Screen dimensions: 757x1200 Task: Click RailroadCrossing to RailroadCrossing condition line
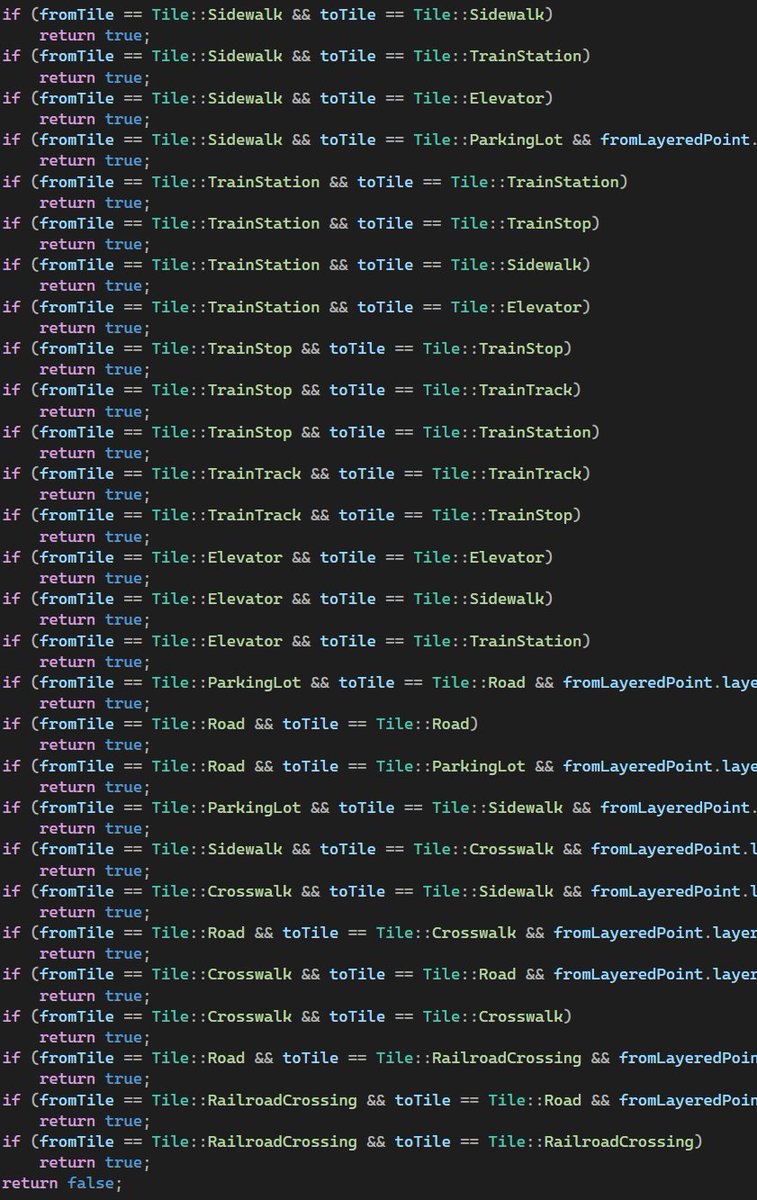point(353,1141)
